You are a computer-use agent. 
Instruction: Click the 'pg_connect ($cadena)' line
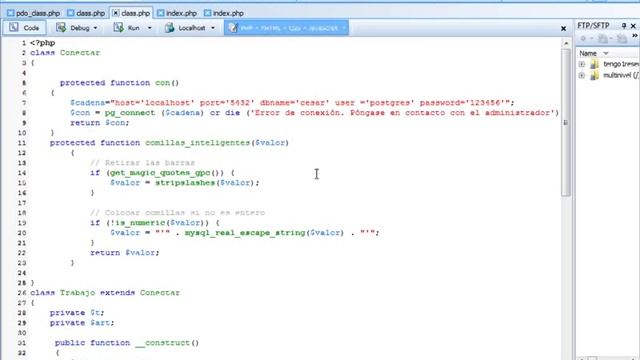[x=314, y=113]
